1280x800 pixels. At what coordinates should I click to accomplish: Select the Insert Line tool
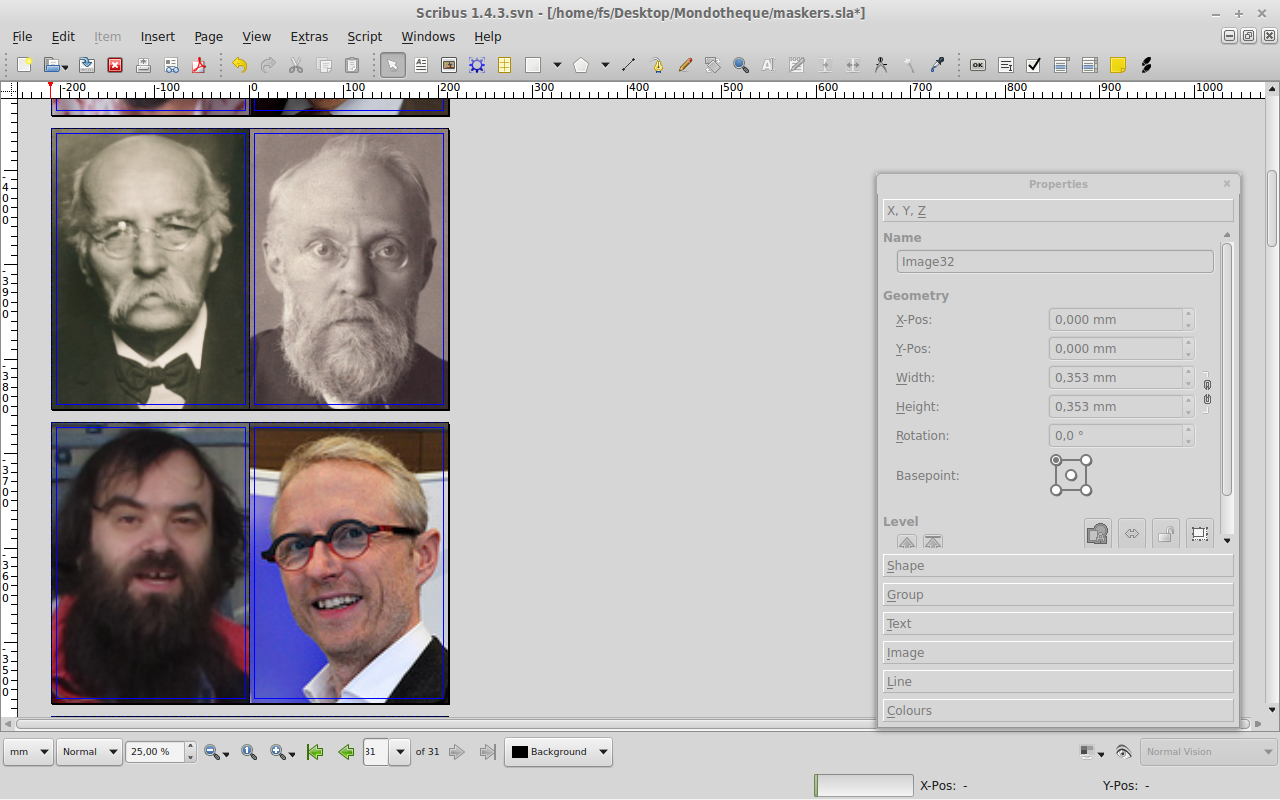click(628, 65)
